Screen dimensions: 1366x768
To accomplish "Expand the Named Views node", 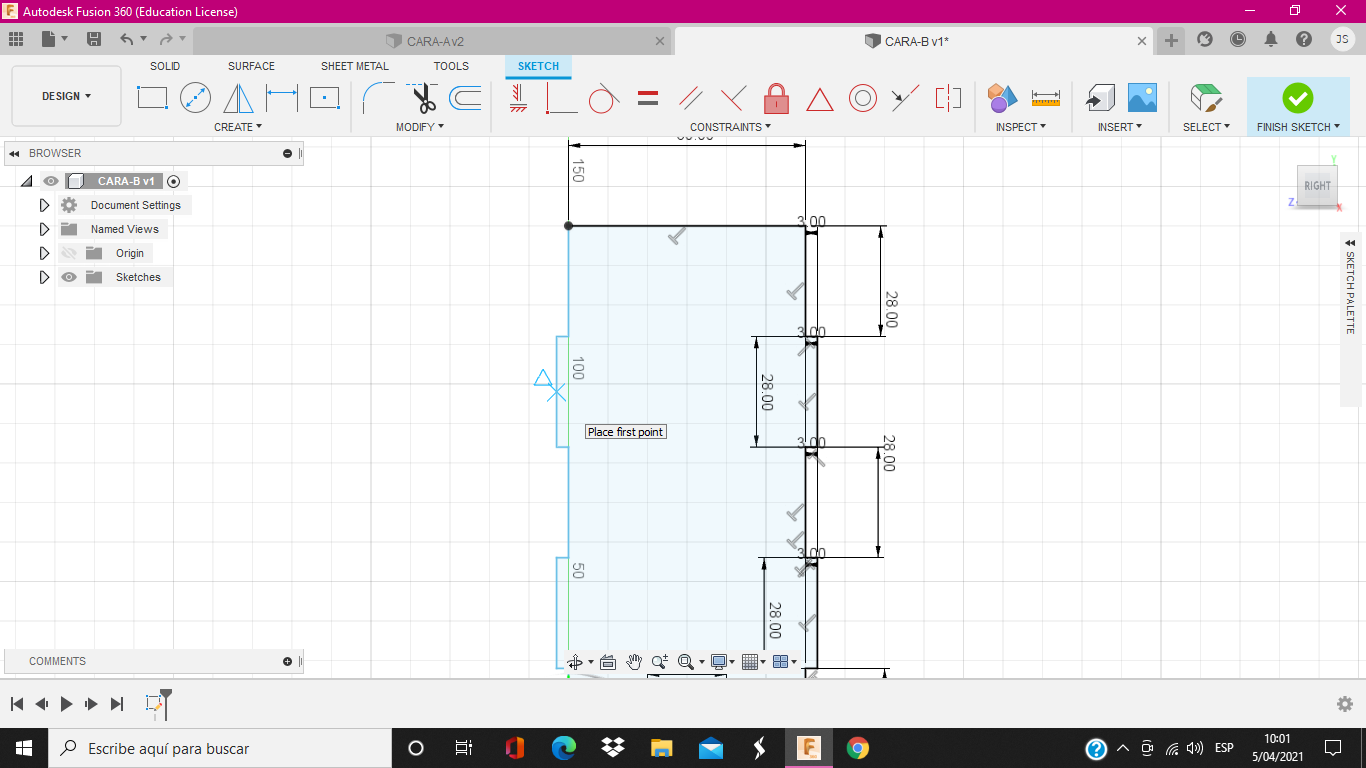I will [44, 229].
